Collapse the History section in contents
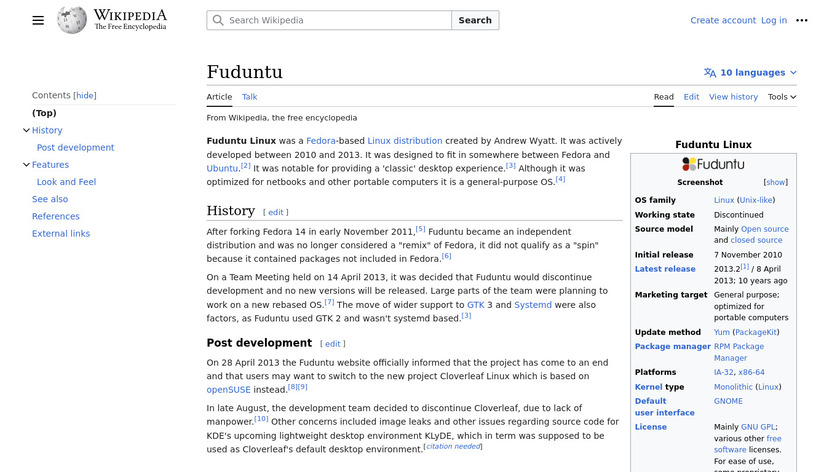The image size is (840, 472). [x=26, y=130]
